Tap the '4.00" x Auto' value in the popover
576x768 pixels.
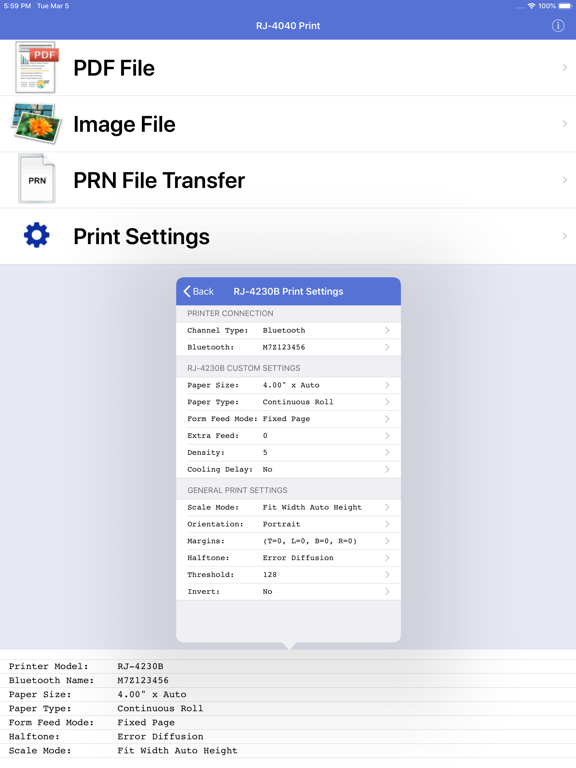tap(291, 385)
